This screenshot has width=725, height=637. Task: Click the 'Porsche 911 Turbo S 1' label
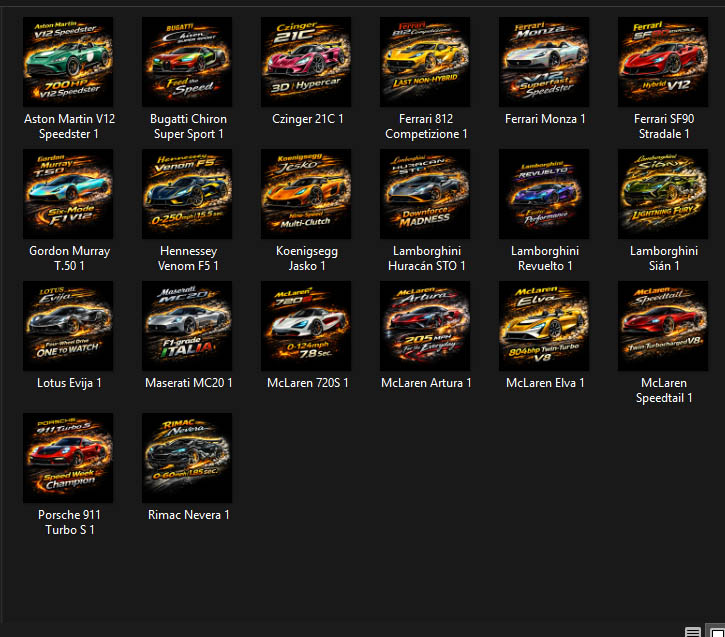coord(69,522)
